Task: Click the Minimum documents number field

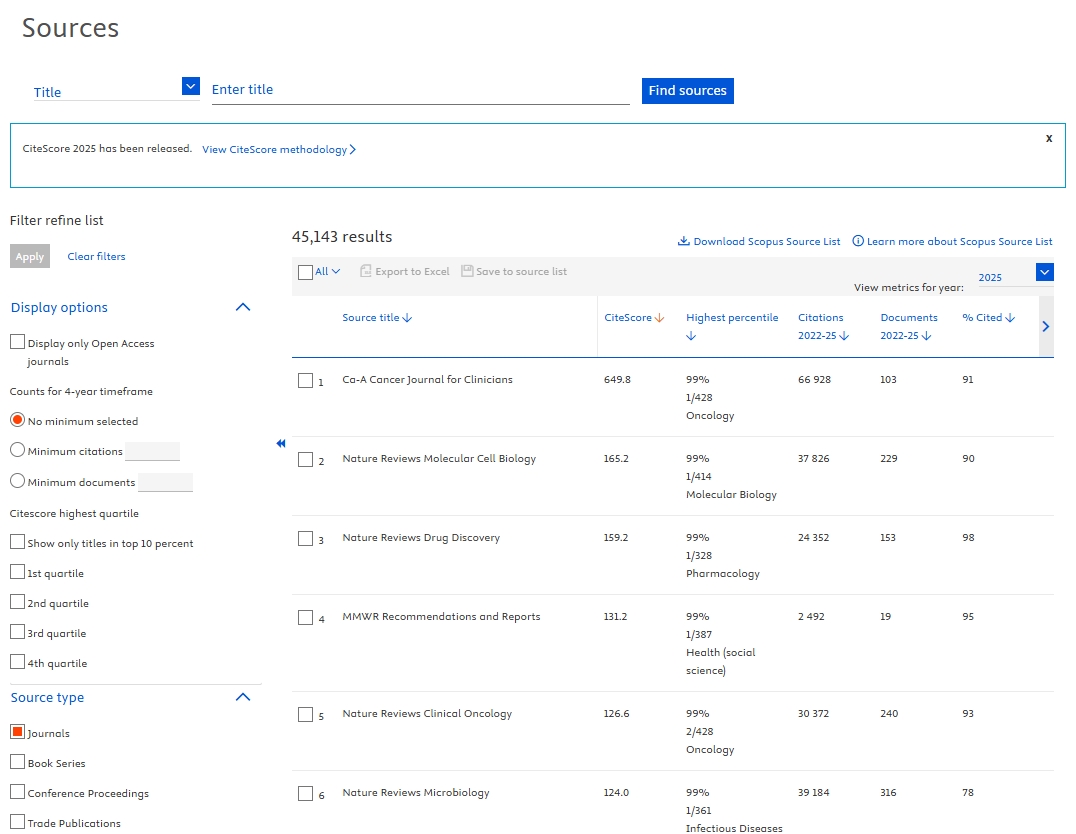Action: click(x=165, y=482)
